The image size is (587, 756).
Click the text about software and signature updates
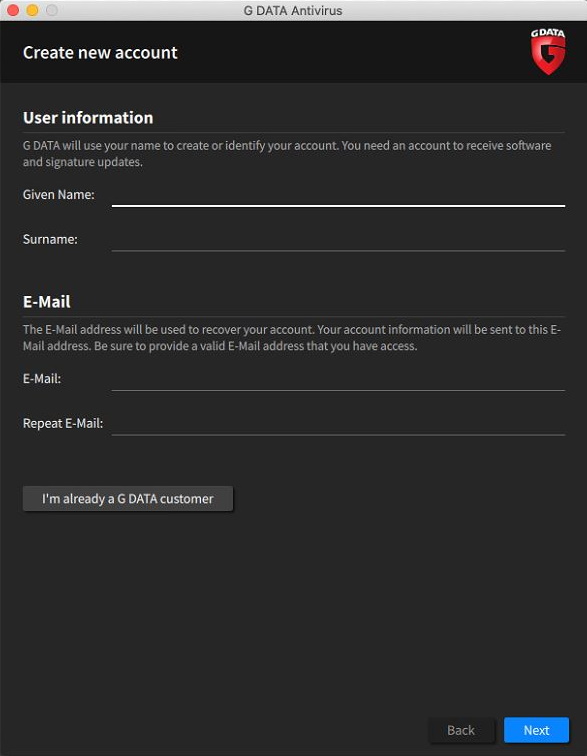287,153
